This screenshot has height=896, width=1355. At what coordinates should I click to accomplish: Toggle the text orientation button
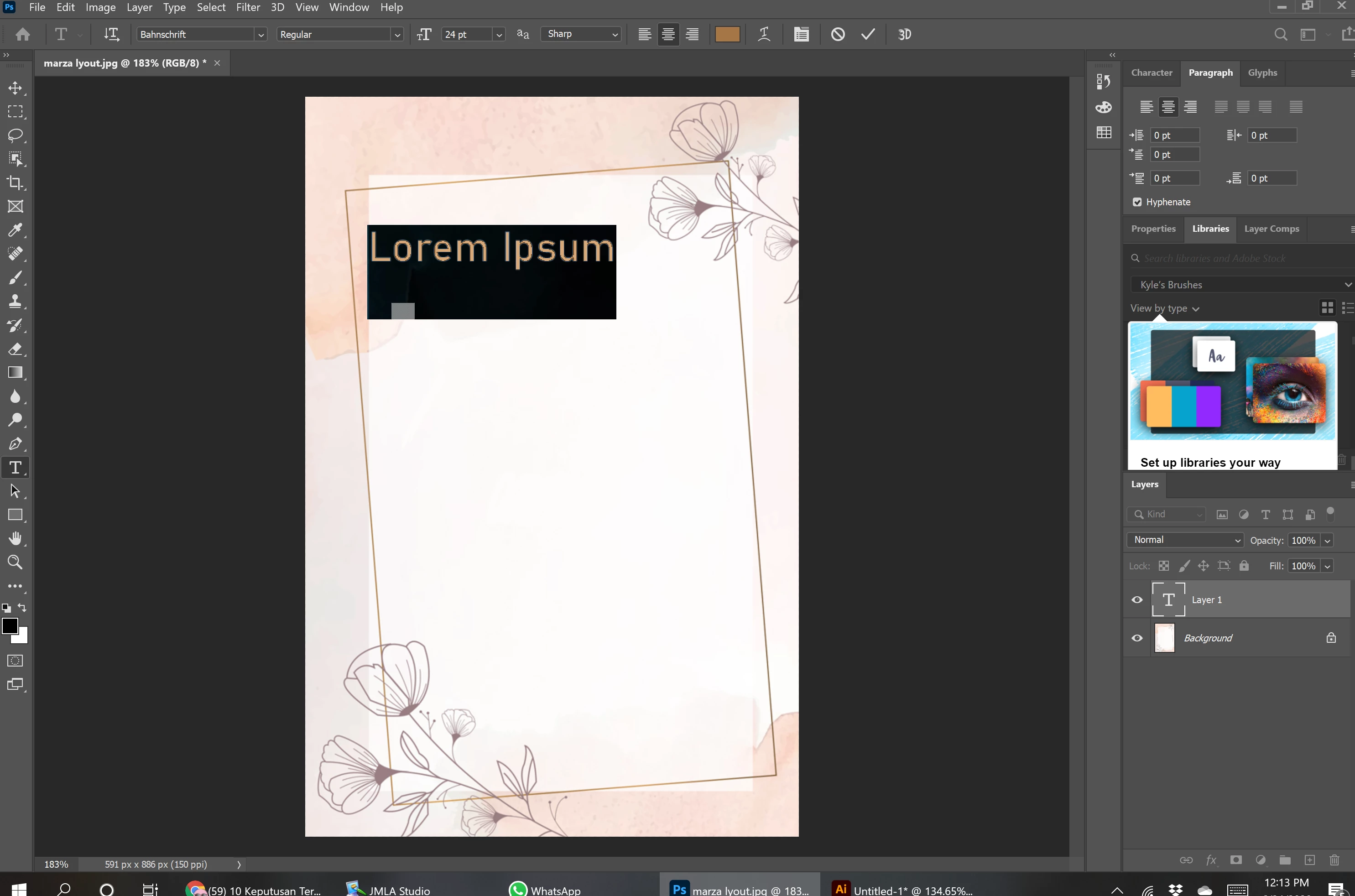(111, 34)
